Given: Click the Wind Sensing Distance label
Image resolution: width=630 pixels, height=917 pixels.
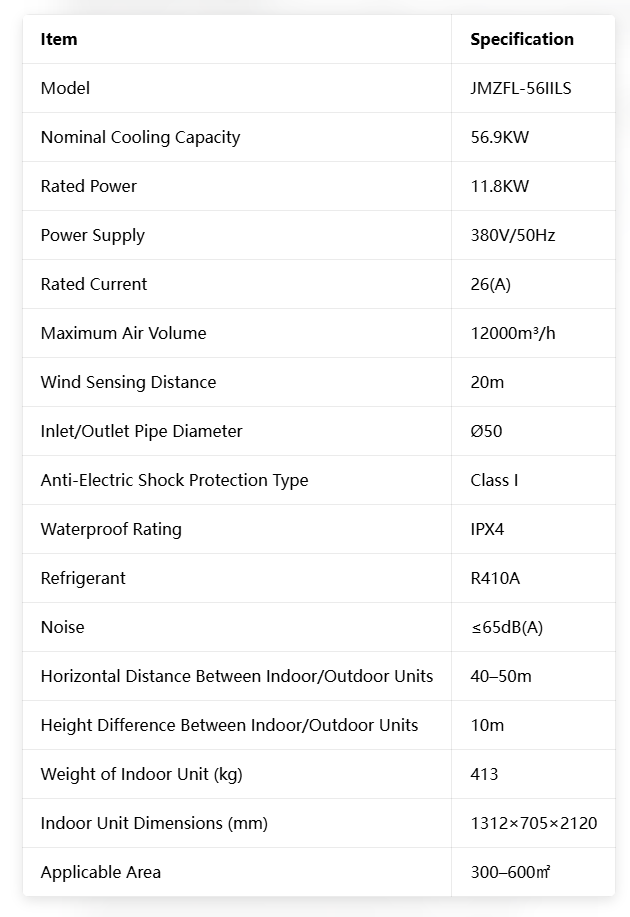Looking at the screenshot, I should (x=128, y=382).
